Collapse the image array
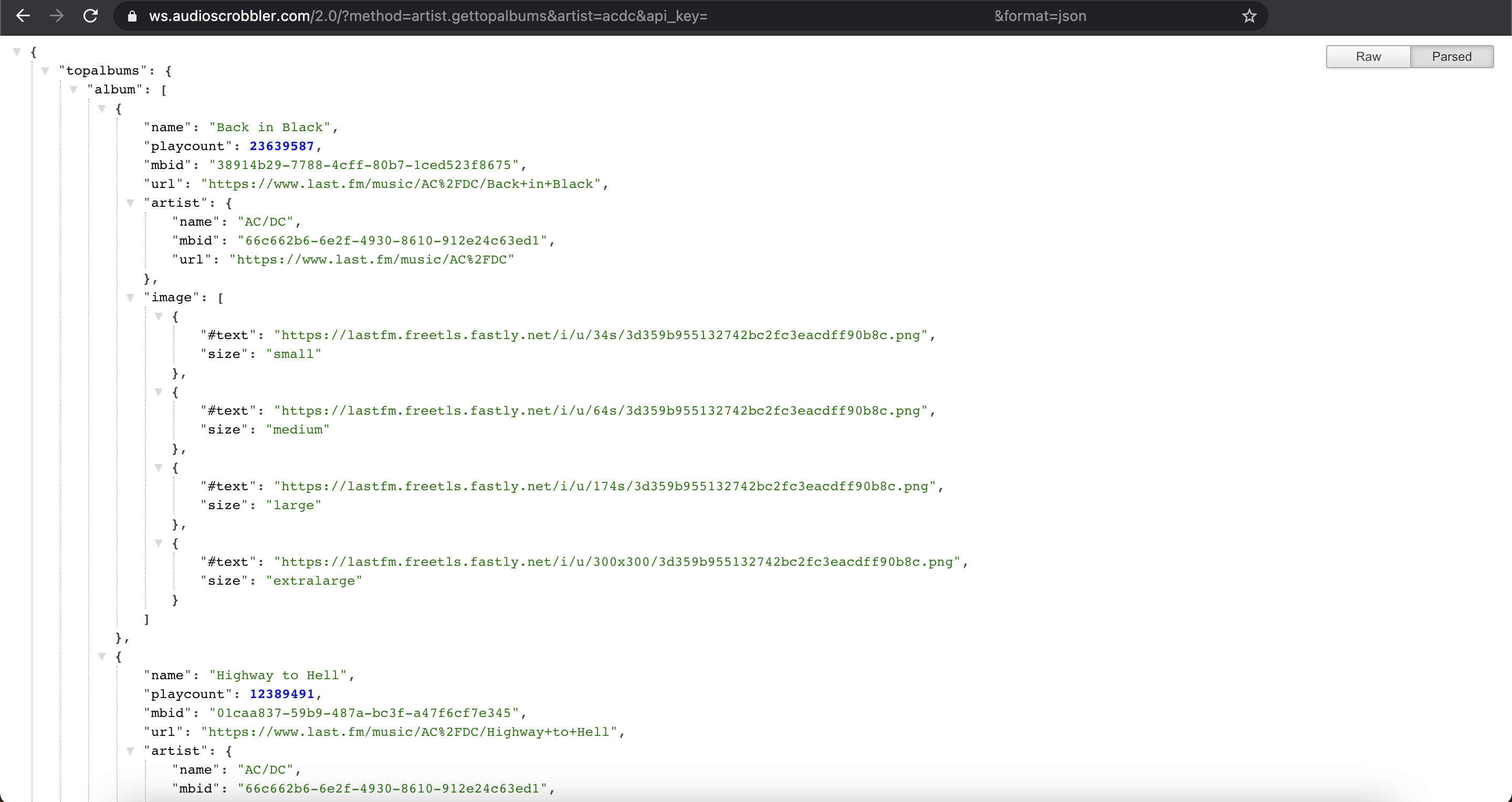Viewport: 1512px width, 802px height. [x=130, y=298]
